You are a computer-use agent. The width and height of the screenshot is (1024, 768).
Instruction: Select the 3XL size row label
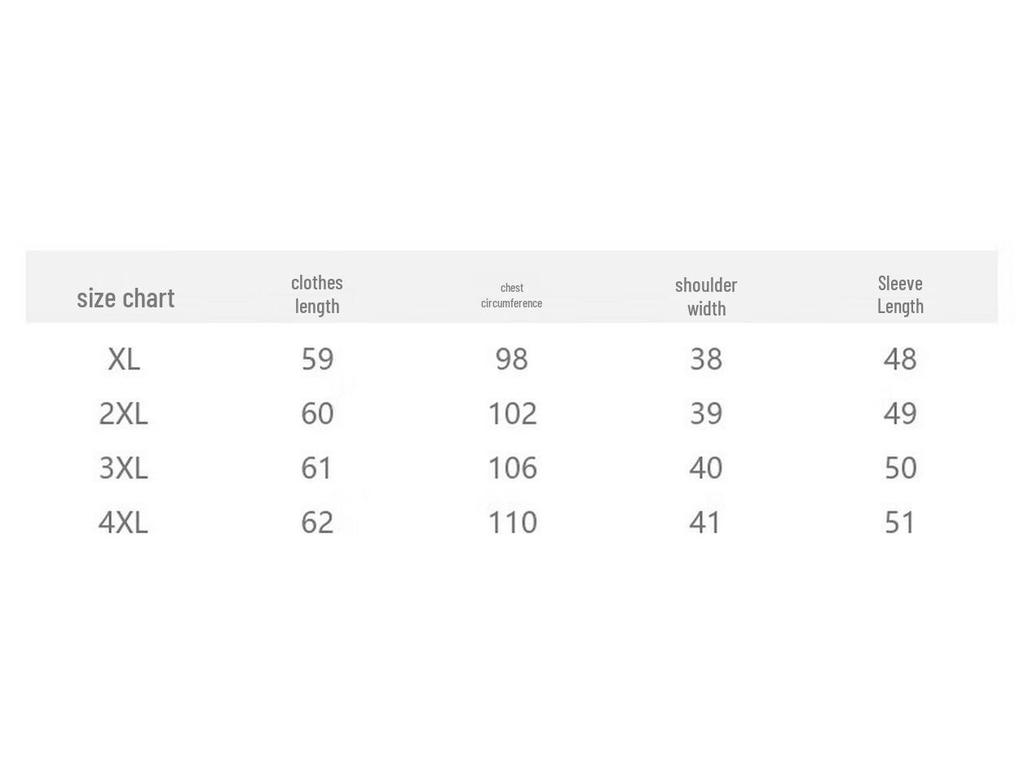123,468
